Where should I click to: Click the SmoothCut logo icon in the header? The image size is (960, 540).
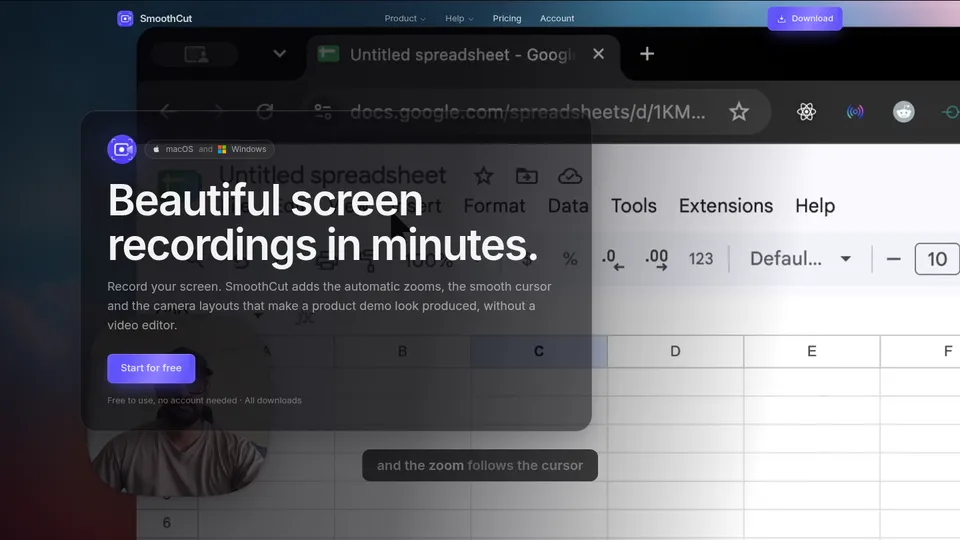coord(125,18)
